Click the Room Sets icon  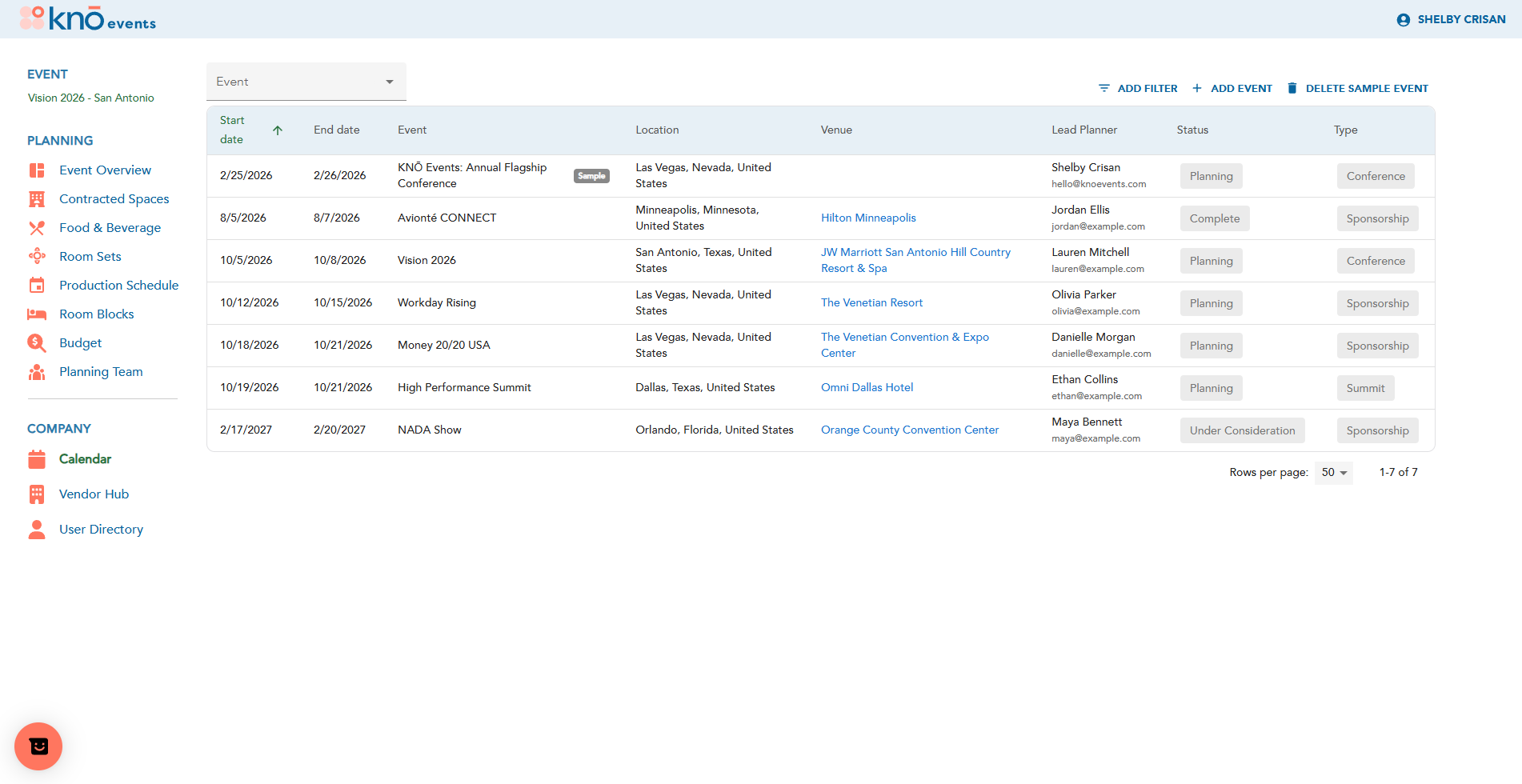click(37, 257)
